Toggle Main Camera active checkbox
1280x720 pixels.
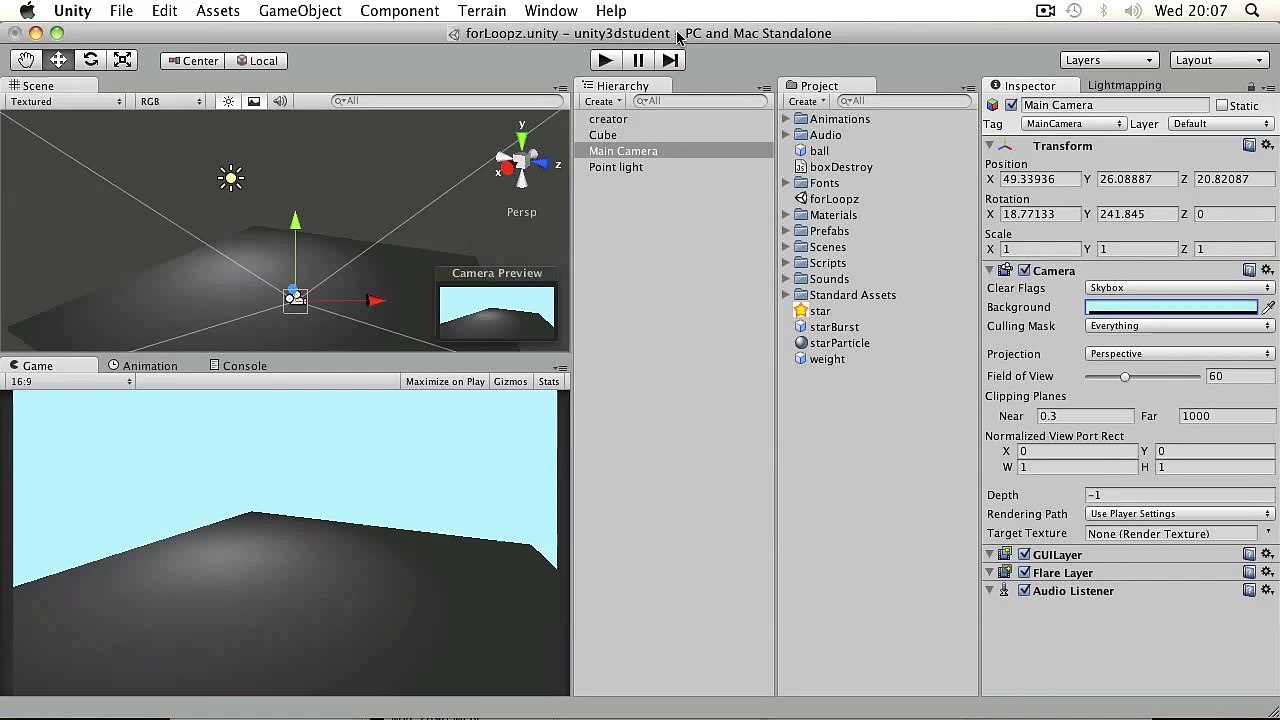(x=1011, y=105)
